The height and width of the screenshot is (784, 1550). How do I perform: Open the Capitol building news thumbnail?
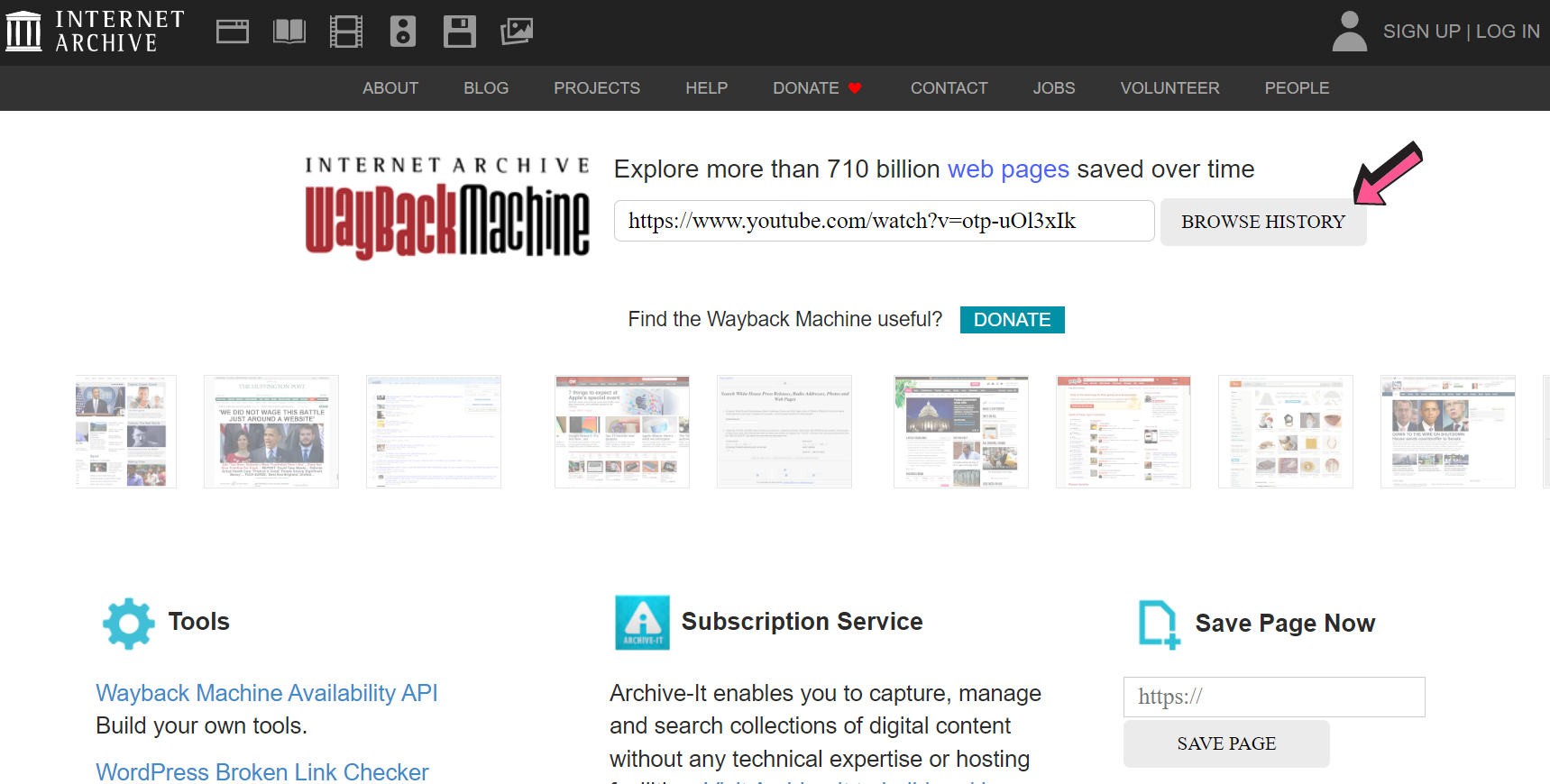[x=961, y=432]
